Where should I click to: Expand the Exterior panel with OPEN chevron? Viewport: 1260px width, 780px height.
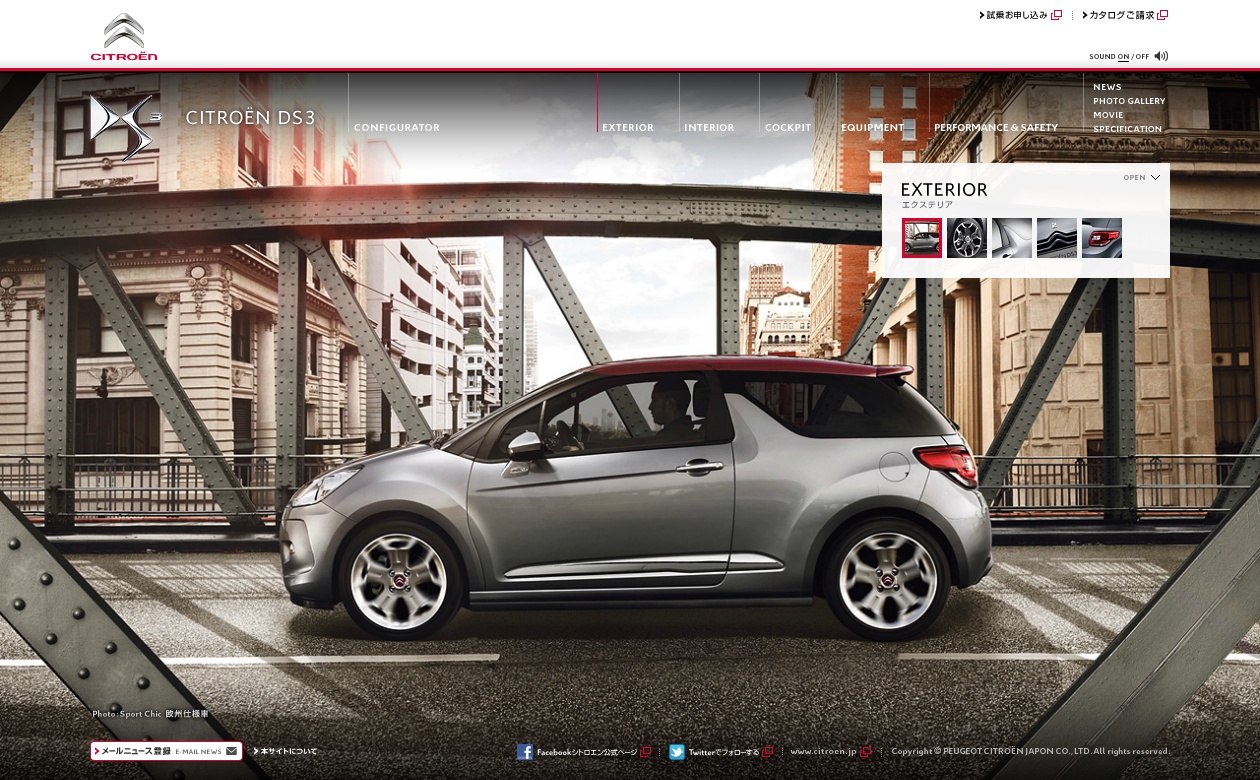(1142, 178)
